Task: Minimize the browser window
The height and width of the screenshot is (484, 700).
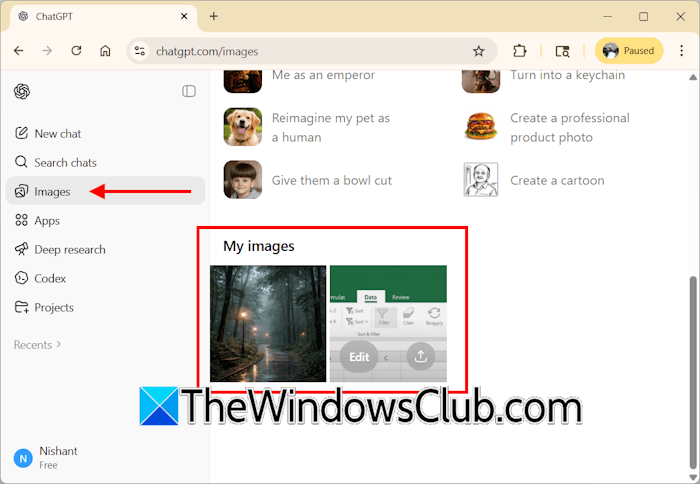Action: click(608, 17)
